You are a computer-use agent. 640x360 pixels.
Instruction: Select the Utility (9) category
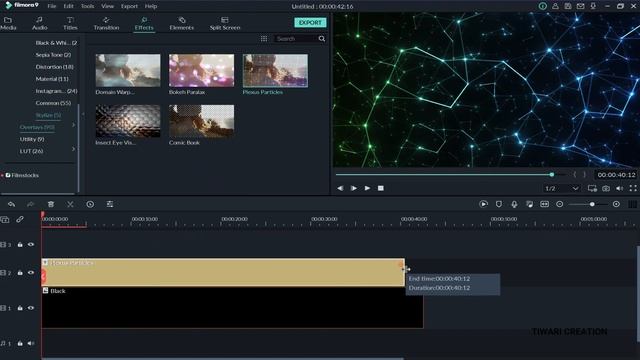[32, 139]
